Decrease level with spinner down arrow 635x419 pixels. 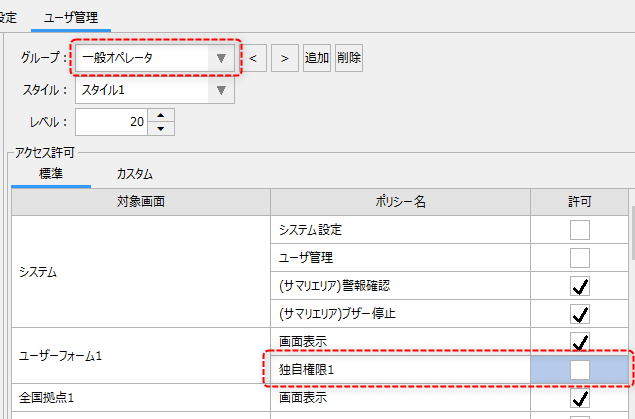[x=160, y=128]
